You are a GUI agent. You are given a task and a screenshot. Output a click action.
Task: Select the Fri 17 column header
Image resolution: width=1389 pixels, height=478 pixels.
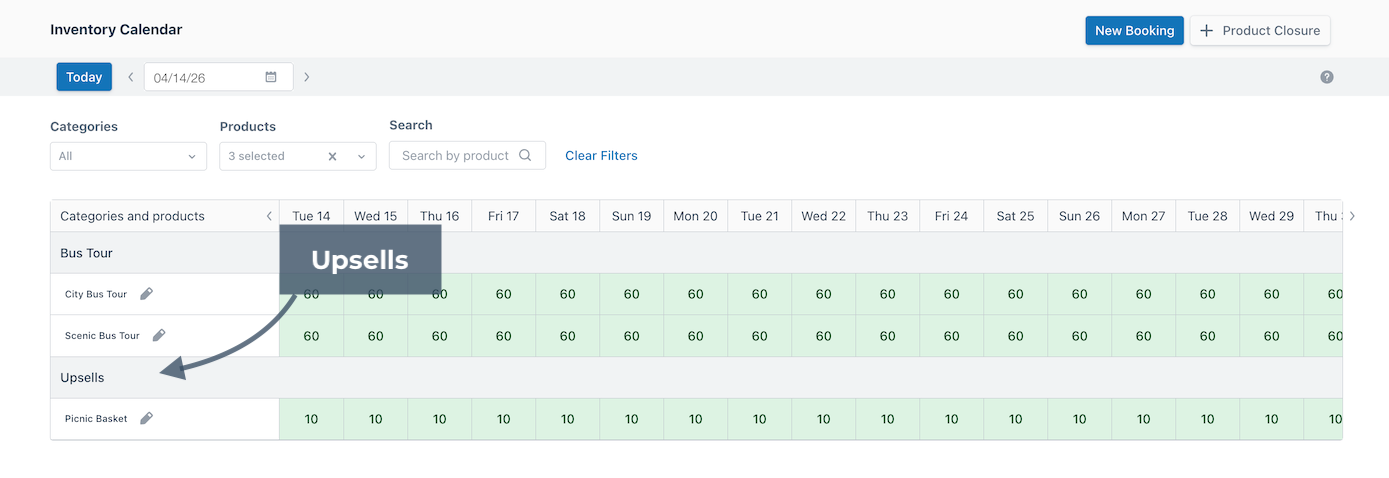click(x=503, y=216)
